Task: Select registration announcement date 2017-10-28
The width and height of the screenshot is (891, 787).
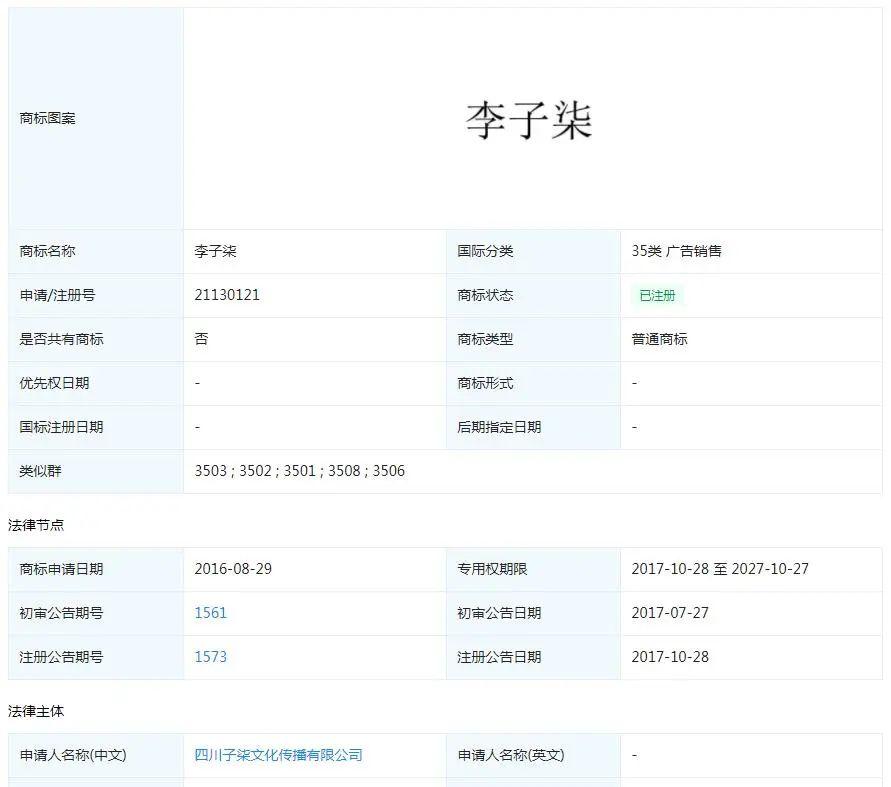Action: (670, 657)
